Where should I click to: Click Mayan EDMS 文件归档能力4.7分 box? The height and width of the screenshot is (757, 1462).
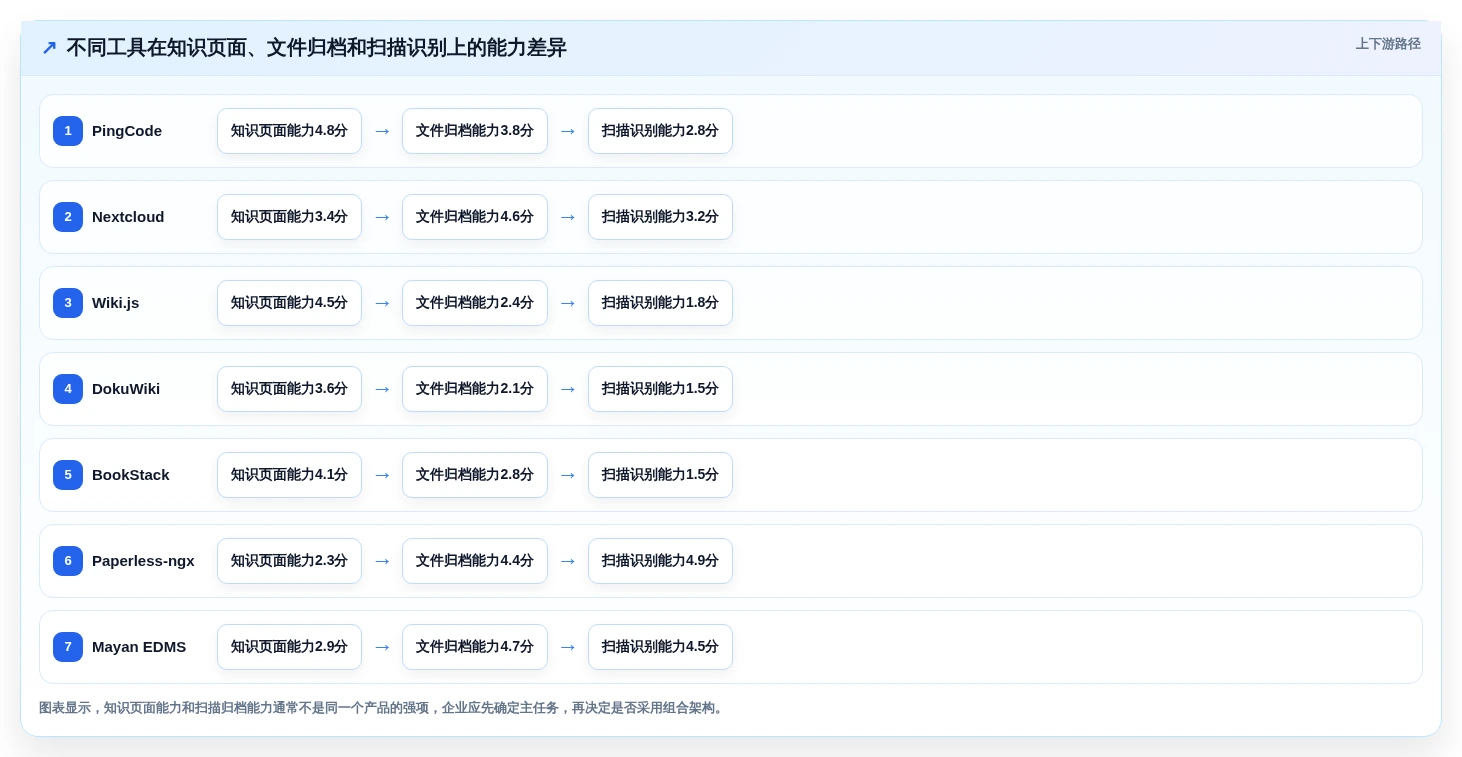[475, 647]
